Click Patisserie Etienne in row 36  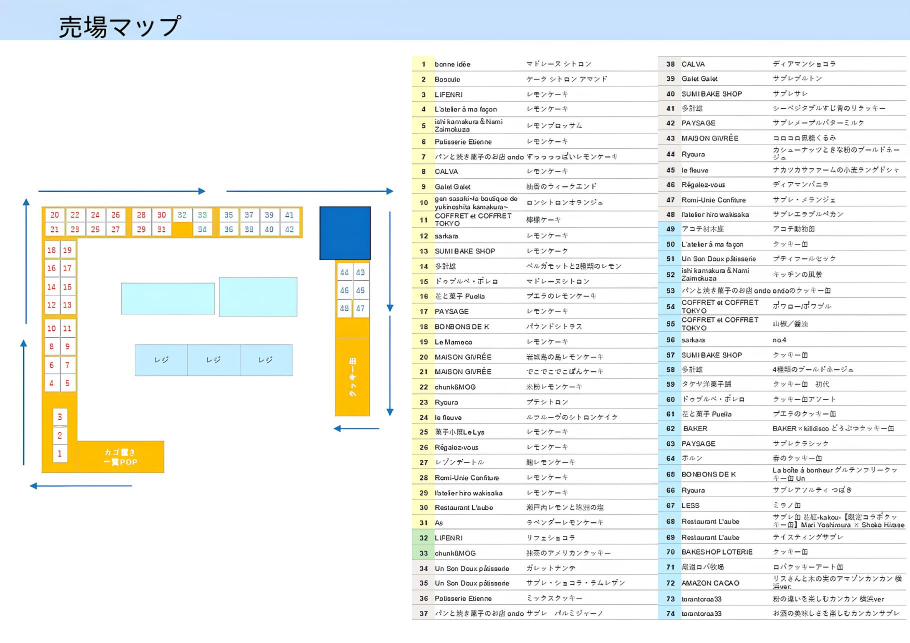point(463,598)
